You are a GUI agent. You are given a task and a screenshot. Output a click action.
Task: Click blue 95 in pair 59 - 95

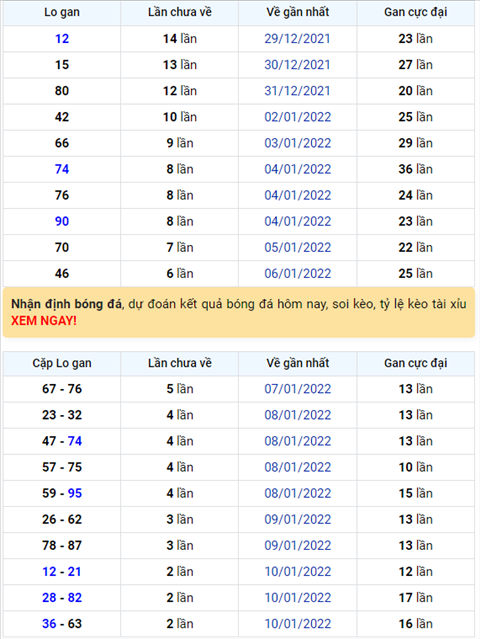click(x=75, y=493)
